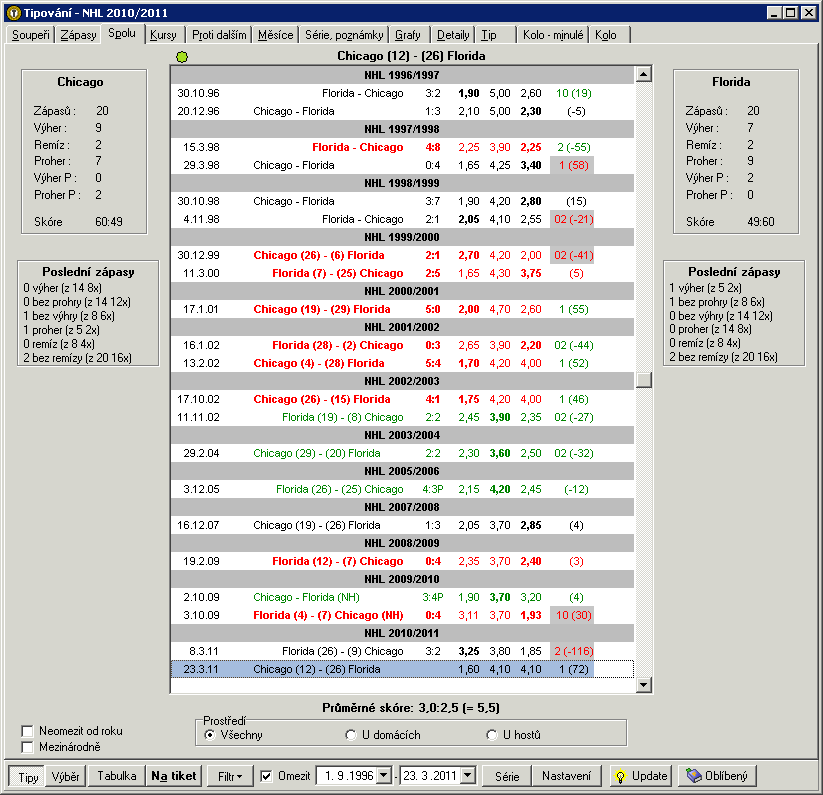The image size is (823, 795).
Task: Select the 2.10.09 Chicago - Florida (NH) row
Action: point(402,597)
